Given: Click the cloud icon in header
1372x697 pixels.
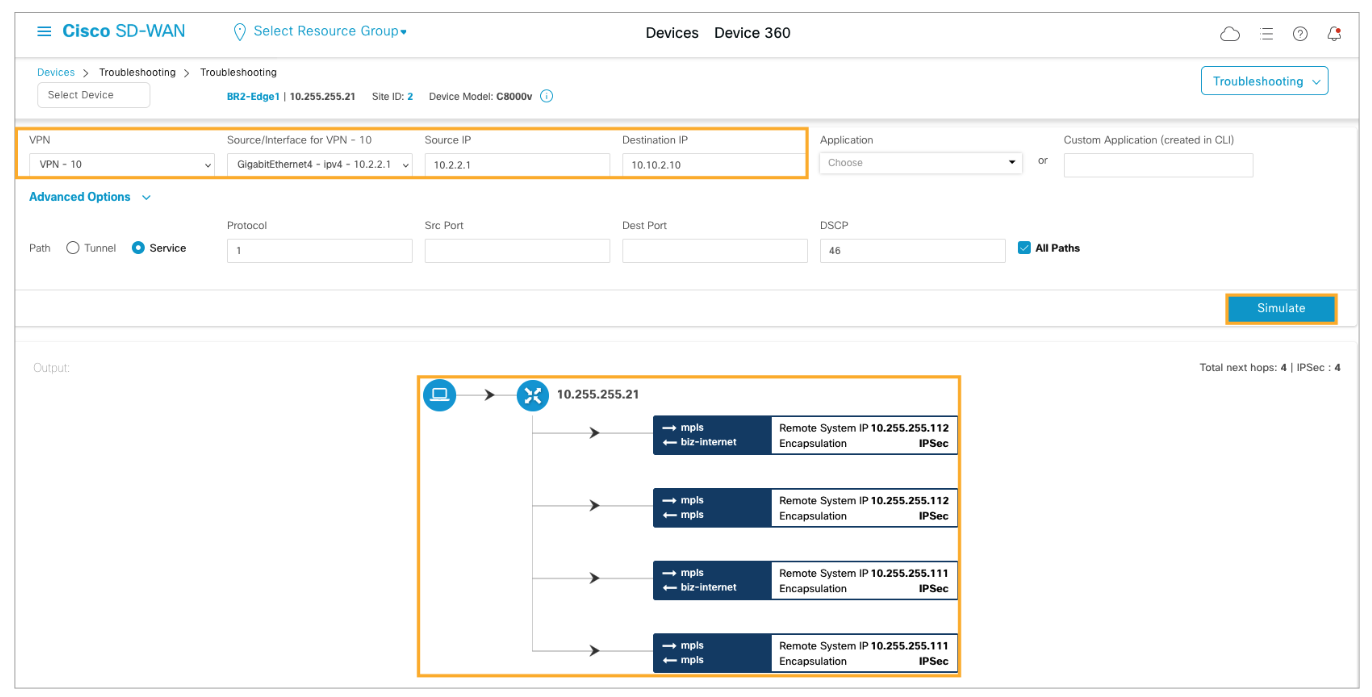Looking at the screenshot, I should tap(1230, 34).
